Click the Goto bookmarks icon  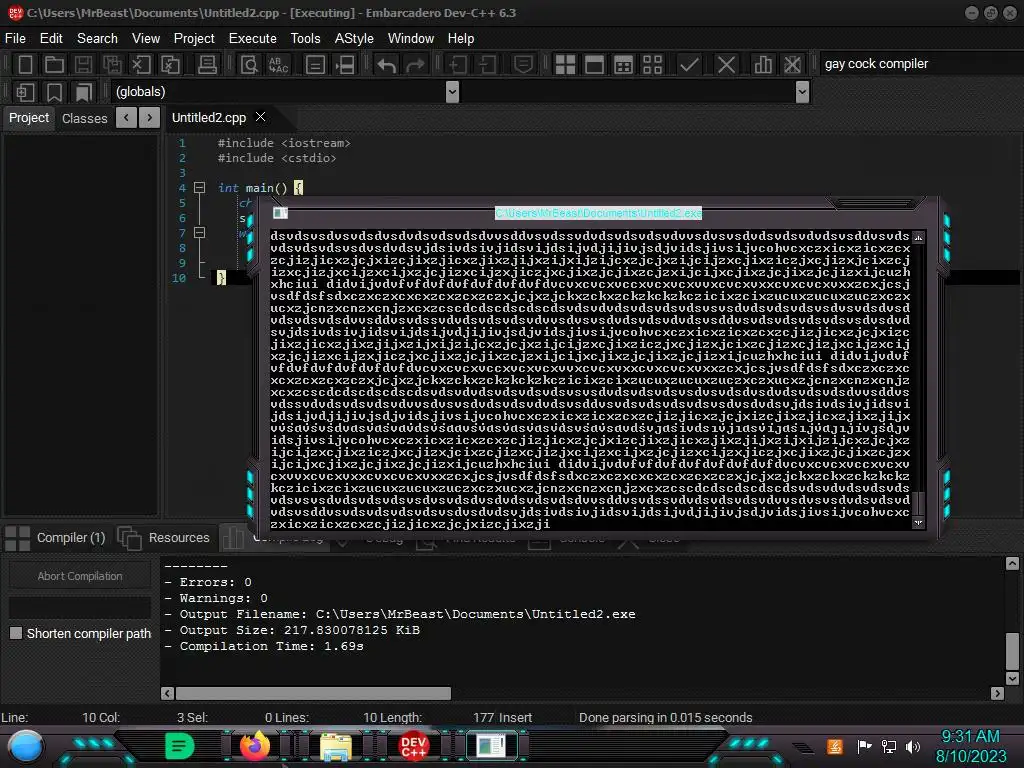(x=83, y=92)
